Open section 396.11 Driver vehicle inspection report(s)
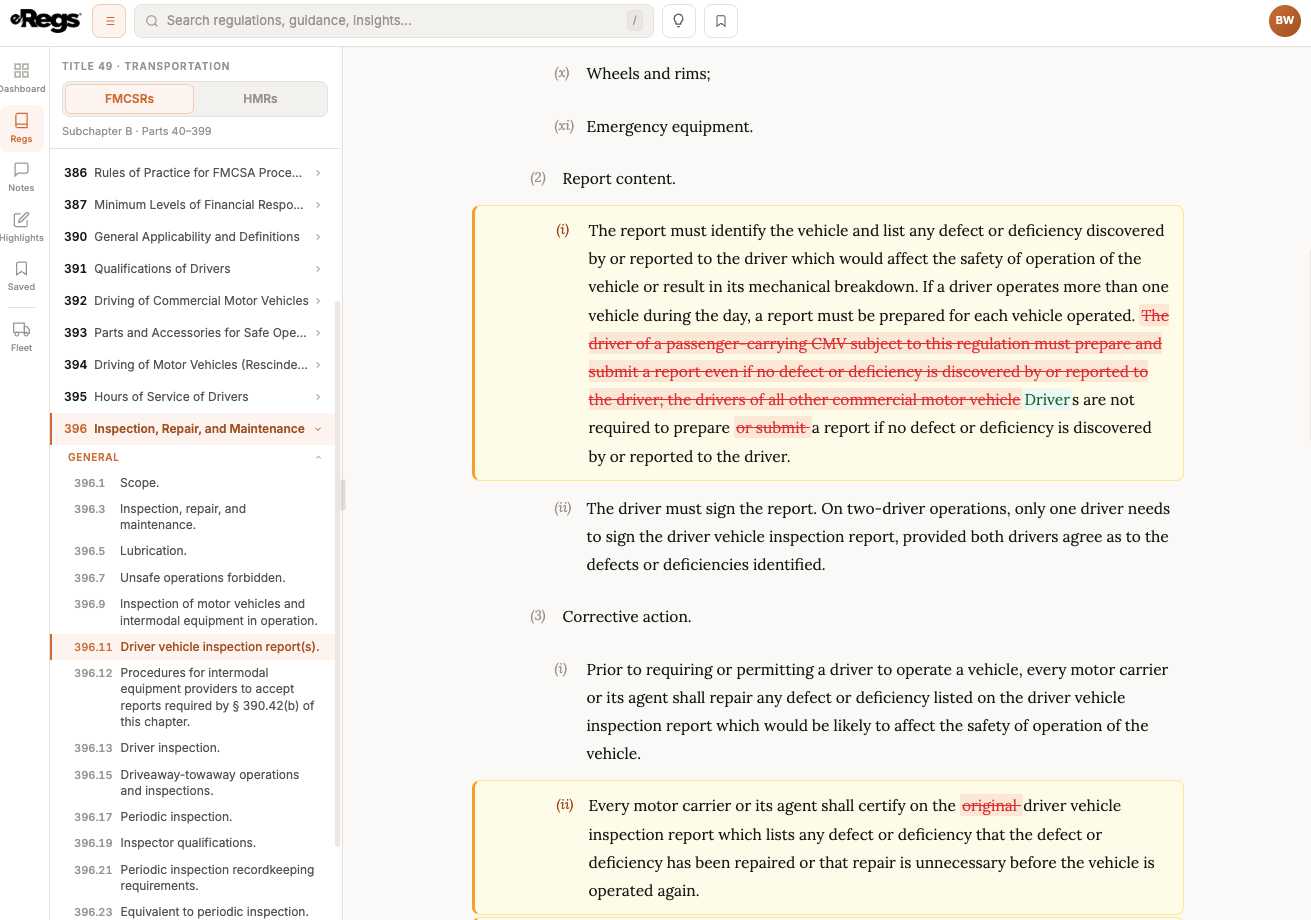Image resolution: width=1311 pixels, height=920 pixels. [192, 647]
